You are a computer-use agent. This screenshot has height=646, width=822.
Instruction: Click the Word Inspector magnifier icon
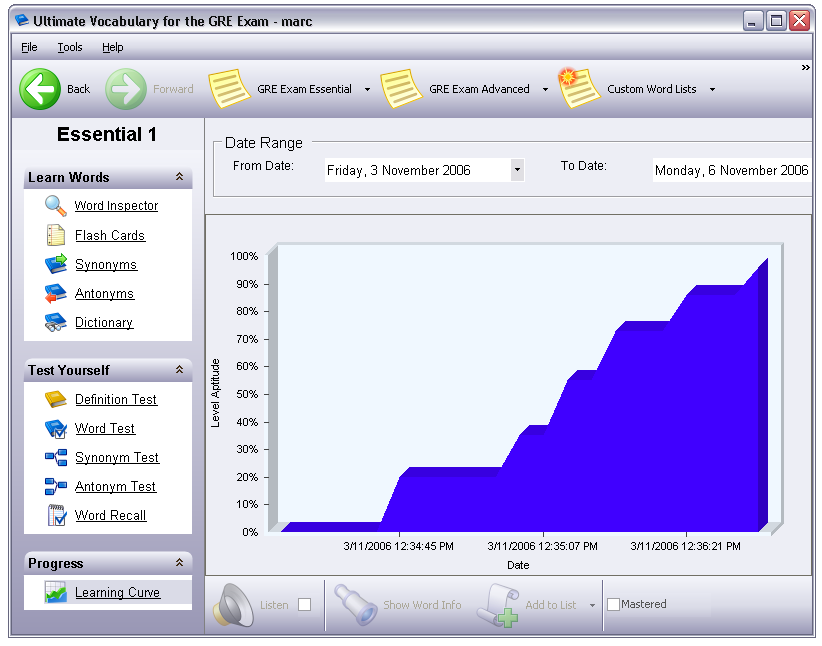56,206
